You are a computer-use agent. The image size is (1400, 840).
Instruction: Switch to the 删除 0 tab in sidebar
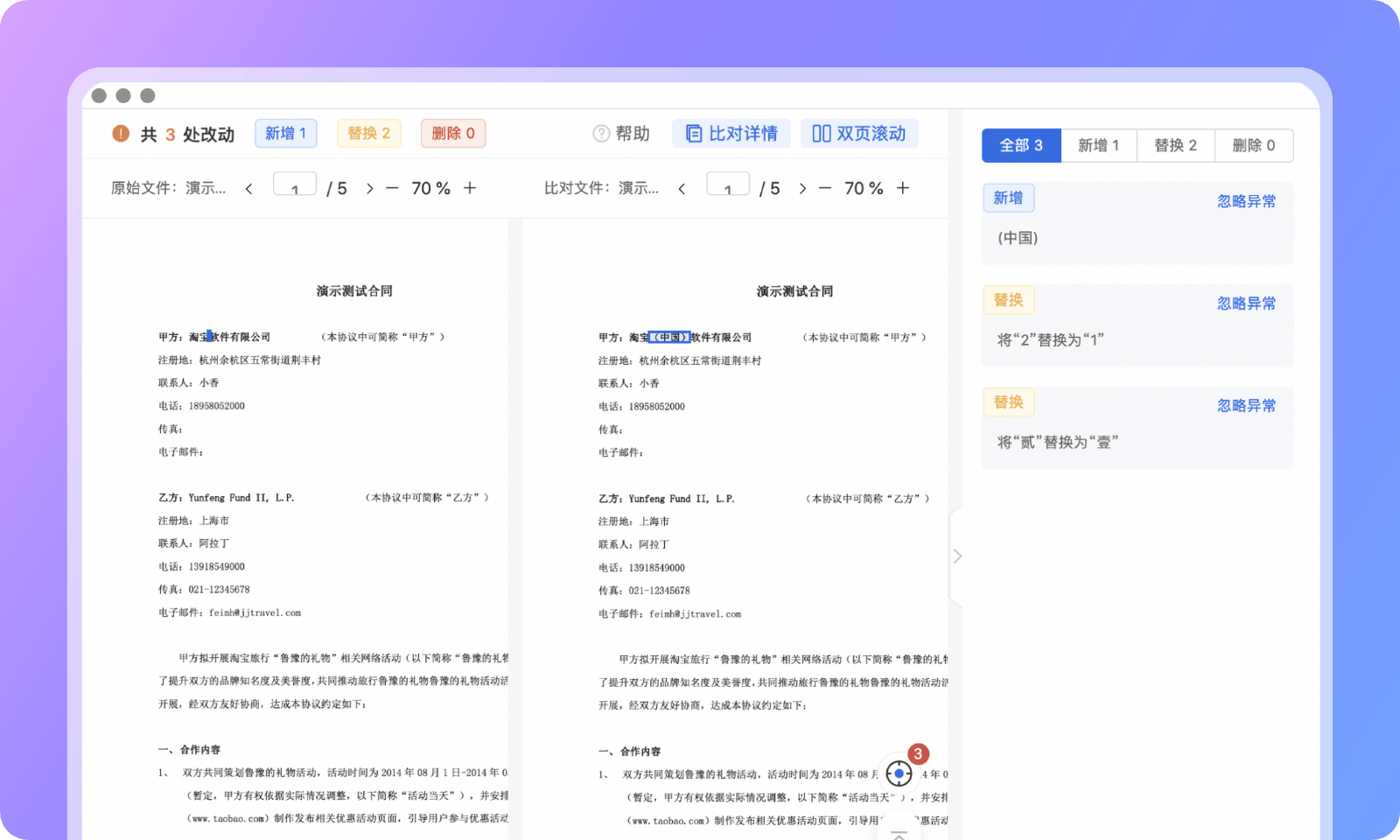pos(1253,146)
